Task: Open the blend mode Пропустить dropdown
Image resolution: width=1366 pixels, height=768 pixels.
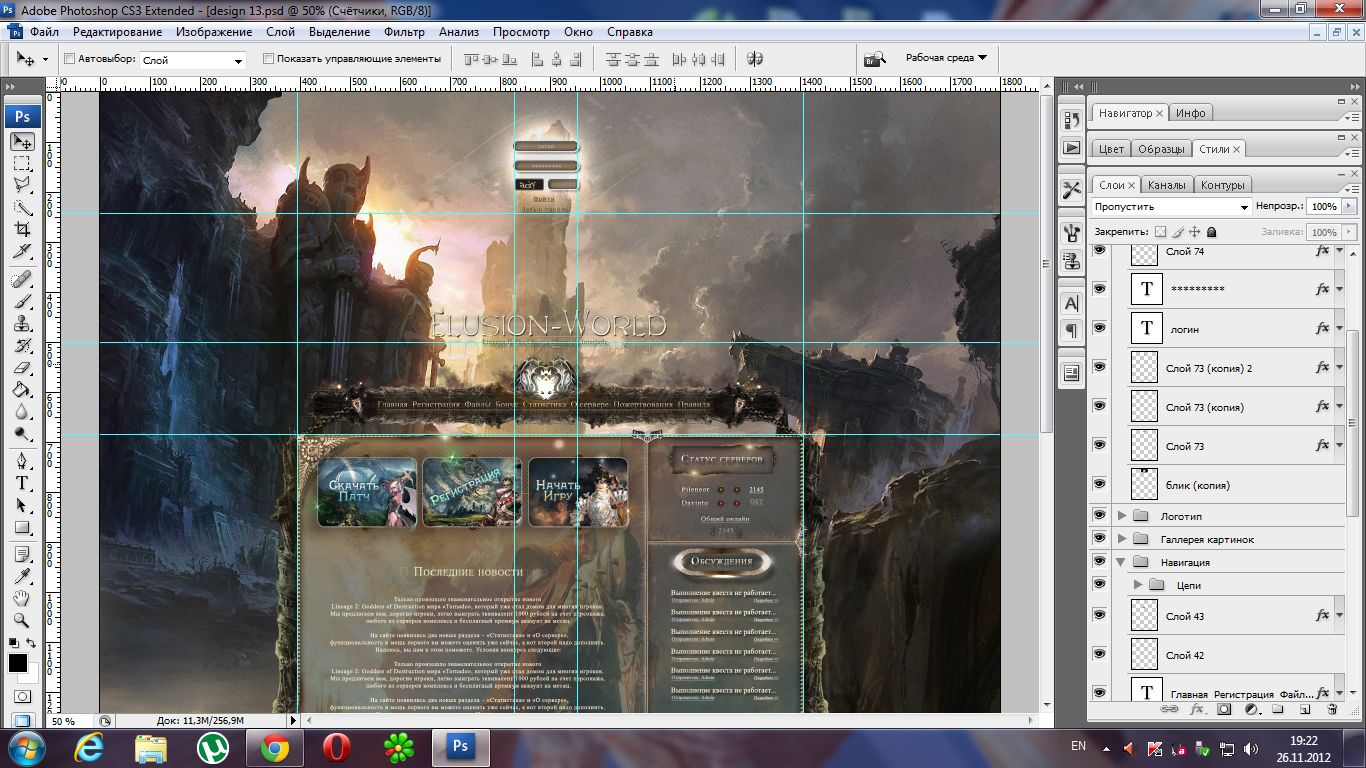Action: click(1172, 207)
